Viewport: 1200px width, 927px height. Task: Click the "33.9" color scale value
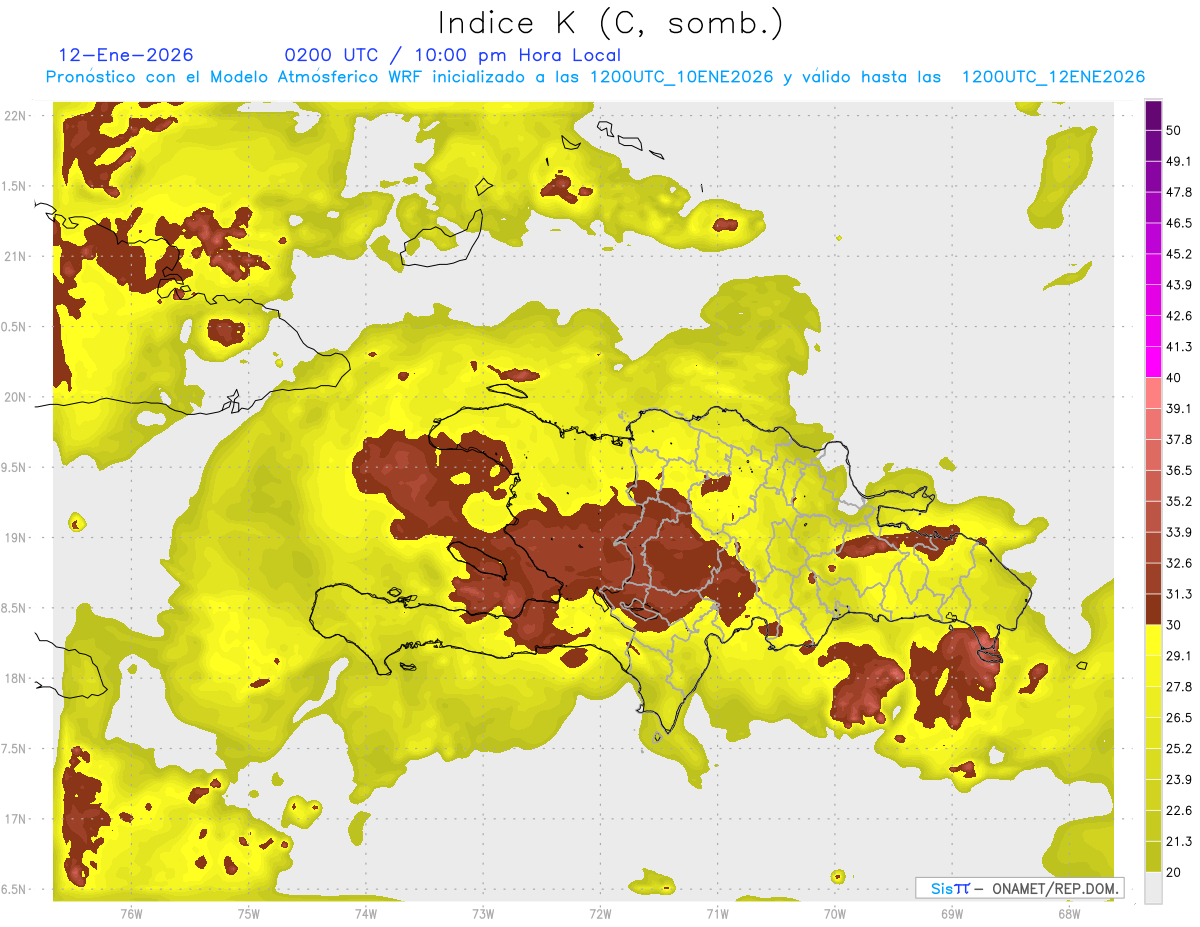coord(1178,532)
